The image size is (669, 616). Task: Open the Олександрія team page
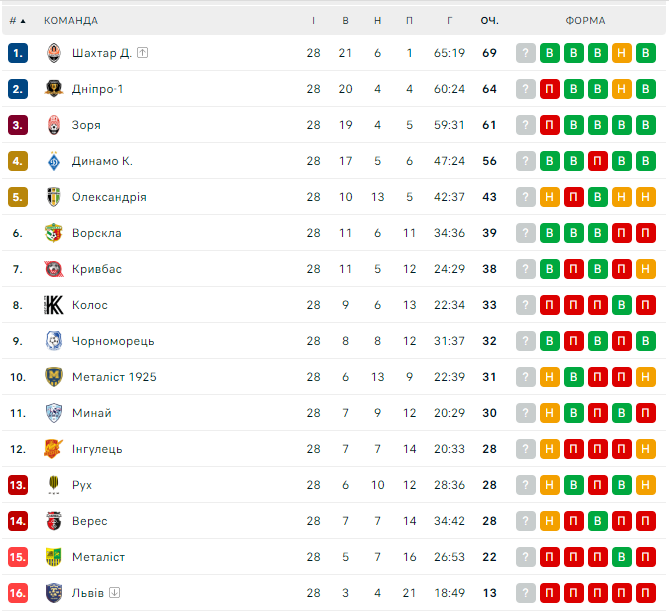click(109, 197)
